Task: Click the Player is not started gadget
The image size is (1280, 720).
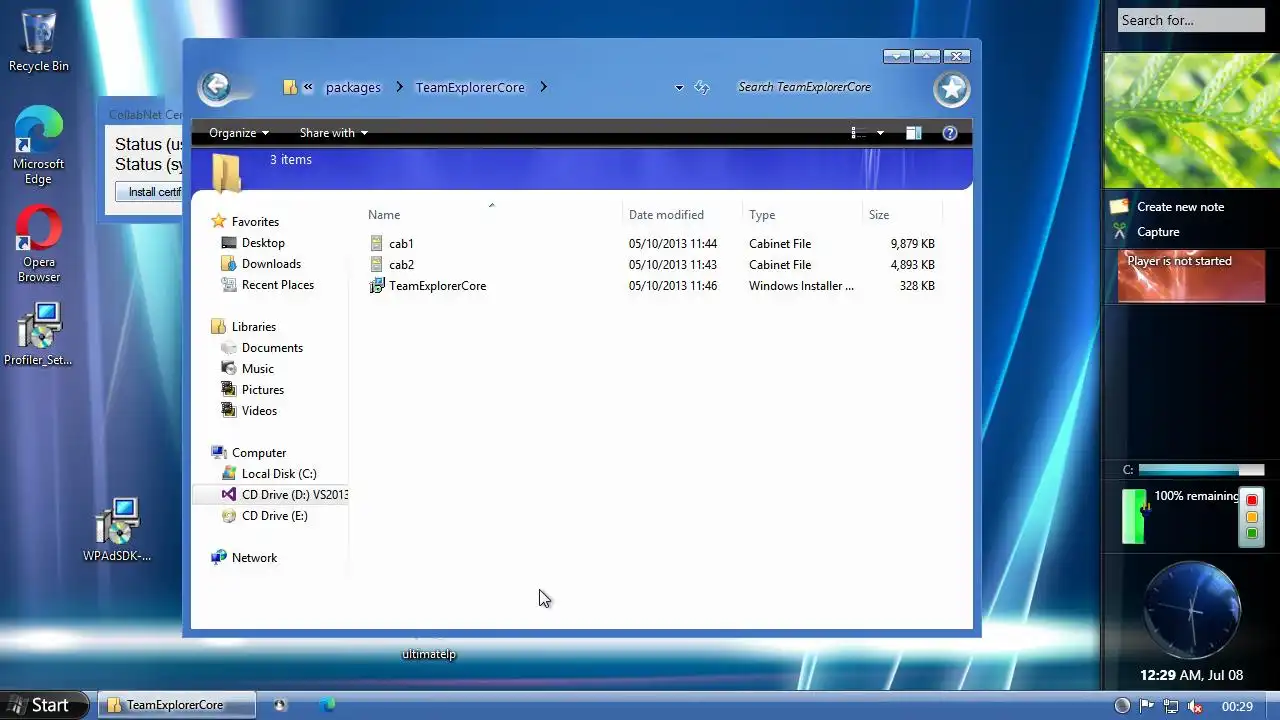Action: point(1191,276)
